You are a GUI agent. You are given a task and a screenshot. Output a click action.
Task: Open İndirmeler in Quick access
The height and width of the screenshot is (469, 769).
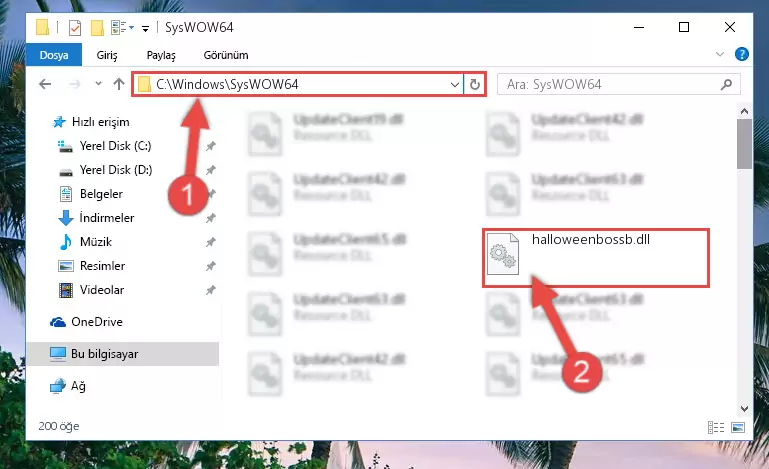[106, 217]
